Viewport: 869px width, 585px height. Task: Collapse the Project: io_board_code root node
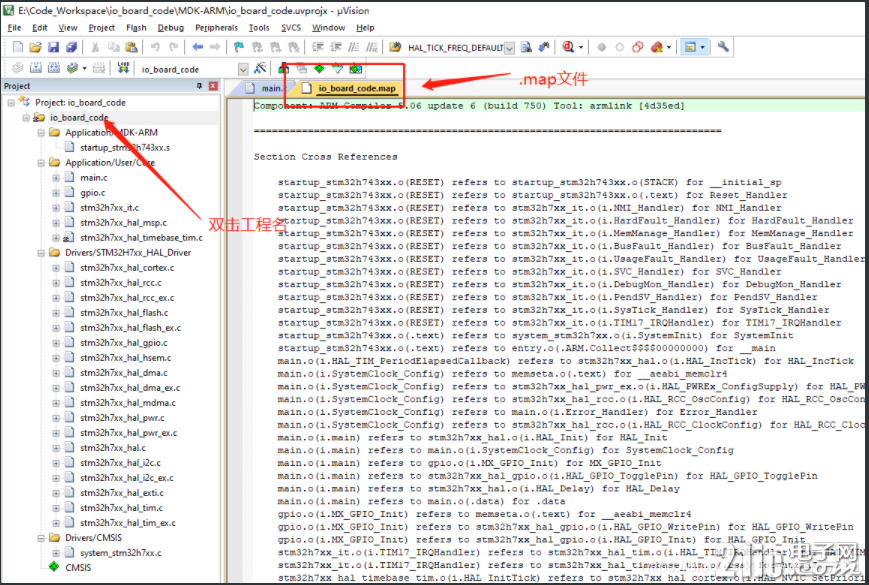11,102
